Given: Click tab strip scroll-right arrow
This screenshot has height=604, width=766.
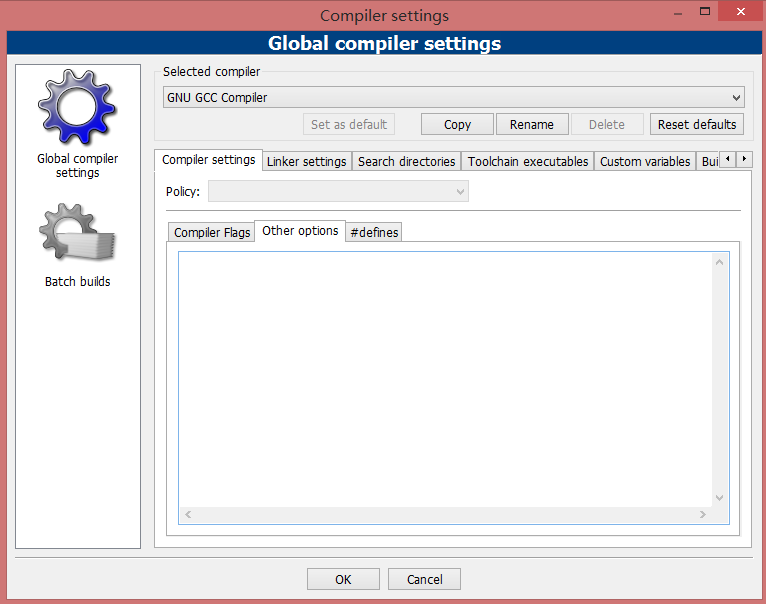Looking at the screenshot, I should coord(744,159).
